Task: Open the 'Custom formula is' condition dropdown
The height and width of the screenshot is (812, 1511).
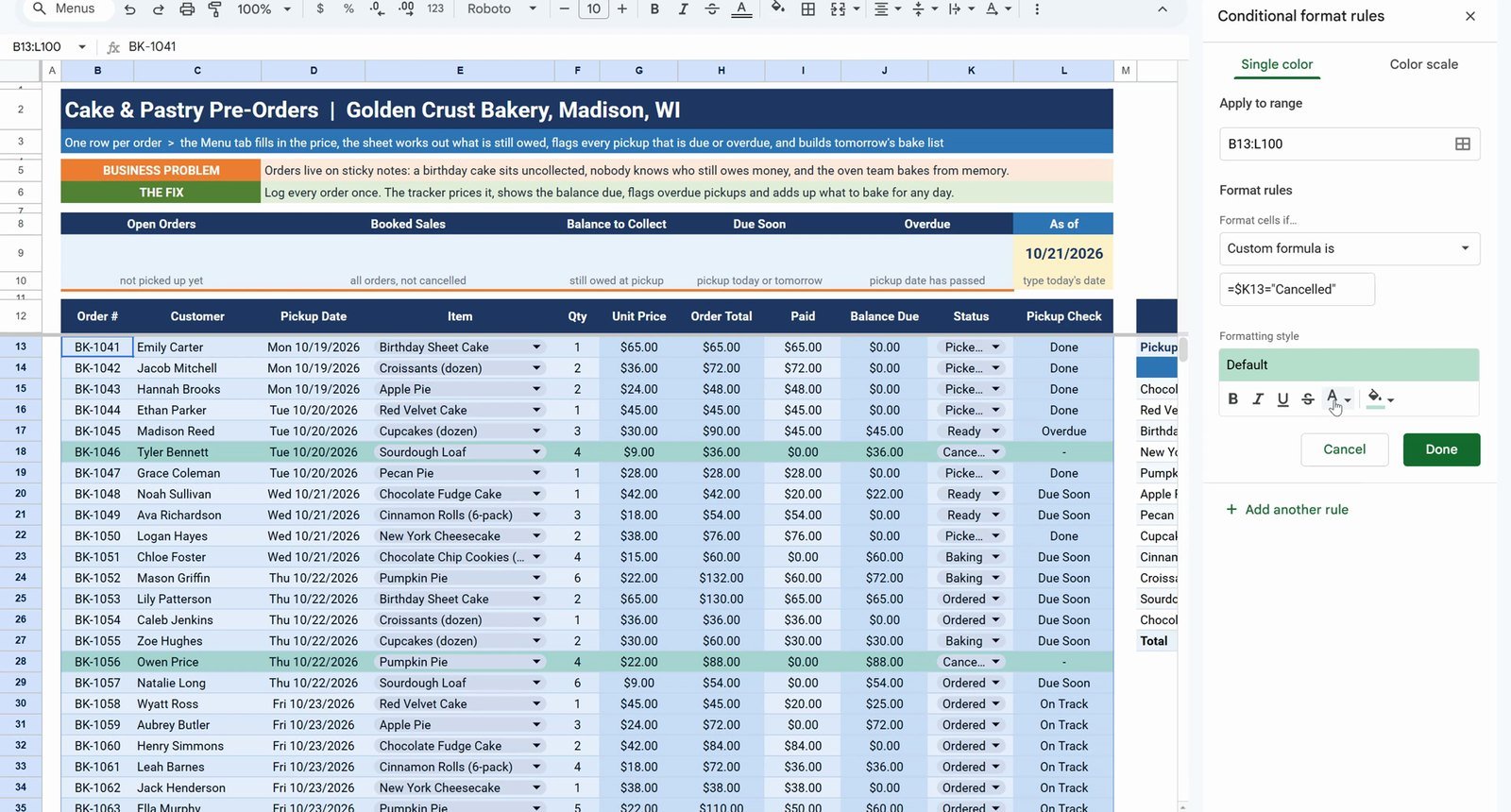Action: tap(1350, 248)
